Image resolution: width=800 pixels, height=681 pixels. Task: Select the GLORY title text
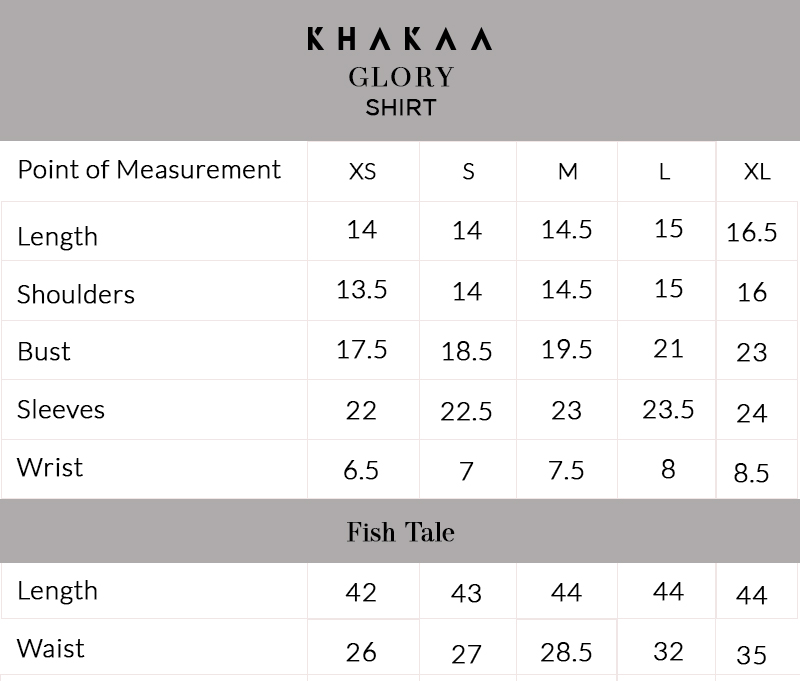401,78
